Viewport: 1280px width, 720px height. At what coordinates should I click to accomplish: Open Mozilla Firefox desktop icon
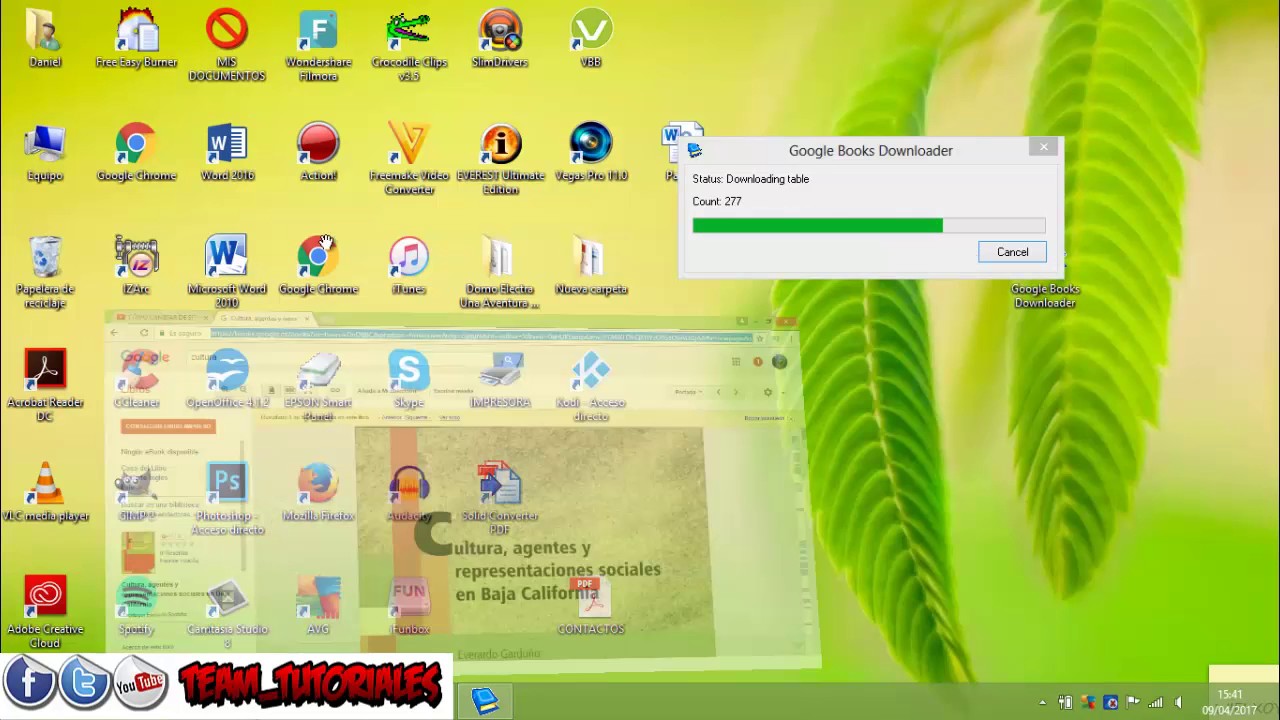pos(318,492)
